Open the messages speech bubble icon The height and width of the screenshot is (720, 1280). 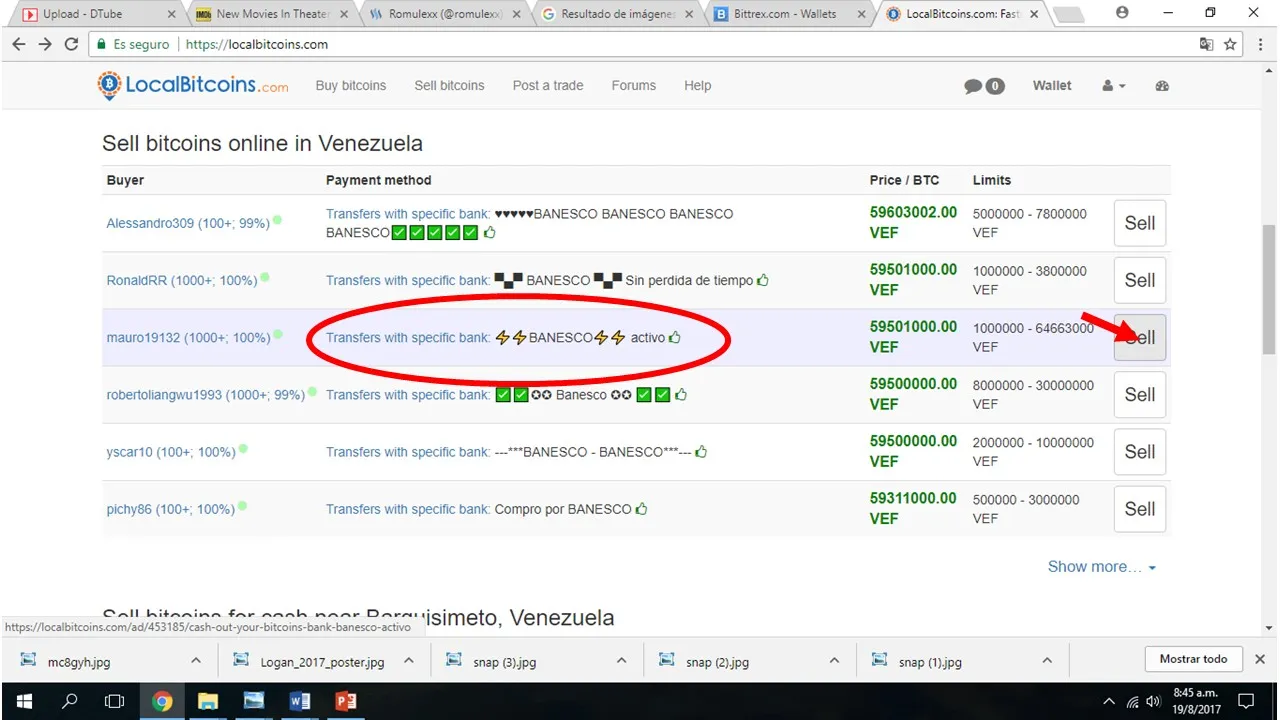(x=973, y=86)
